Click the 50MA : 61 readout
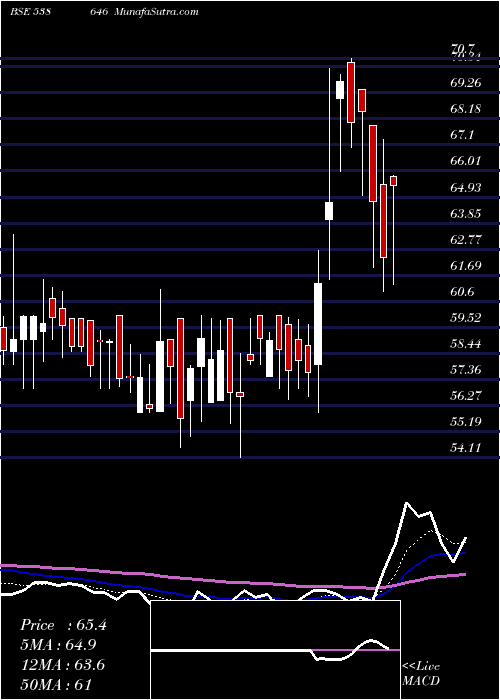The width and height of the screenshot is (500, 700). (55, 684)
